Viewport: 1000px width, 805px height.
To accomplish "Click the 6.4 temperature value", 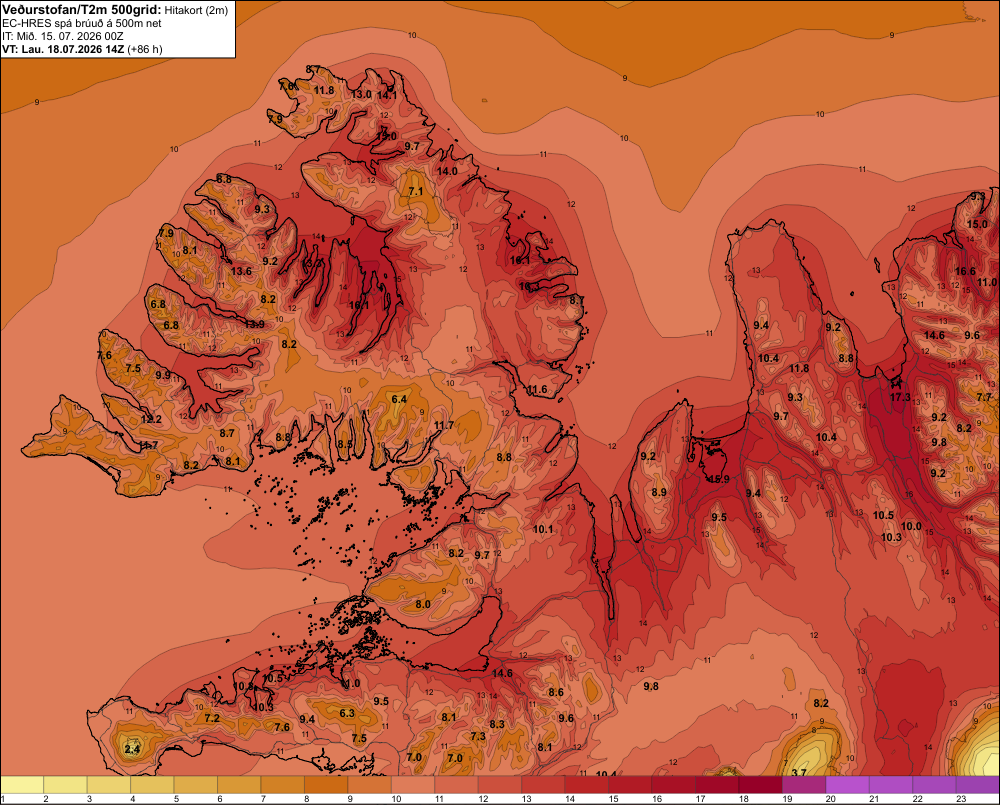I will click(399, 399).
